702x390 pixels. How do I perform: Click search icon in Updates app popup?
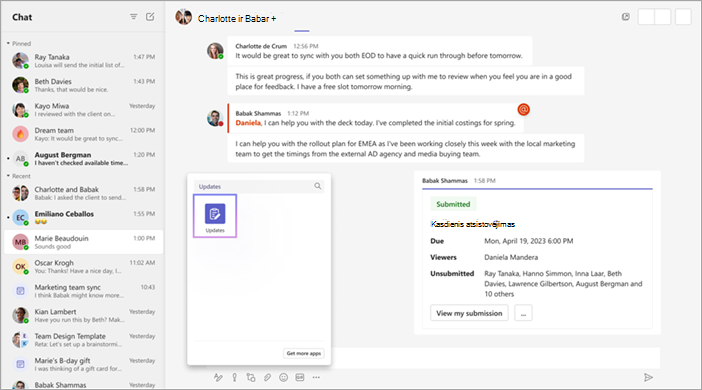pyautogui.click(x=317, y=186)
